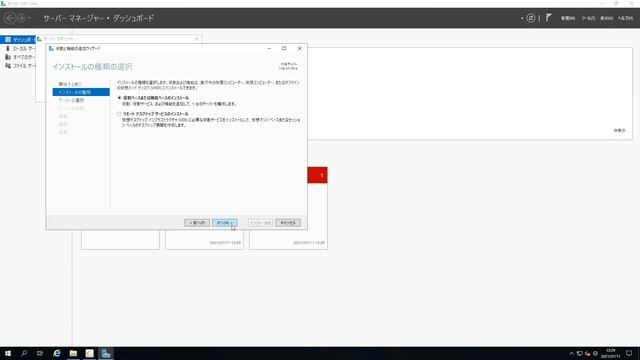Select ファイル サービス in the left navigation

pyautogui.click(x=18, y=66)
